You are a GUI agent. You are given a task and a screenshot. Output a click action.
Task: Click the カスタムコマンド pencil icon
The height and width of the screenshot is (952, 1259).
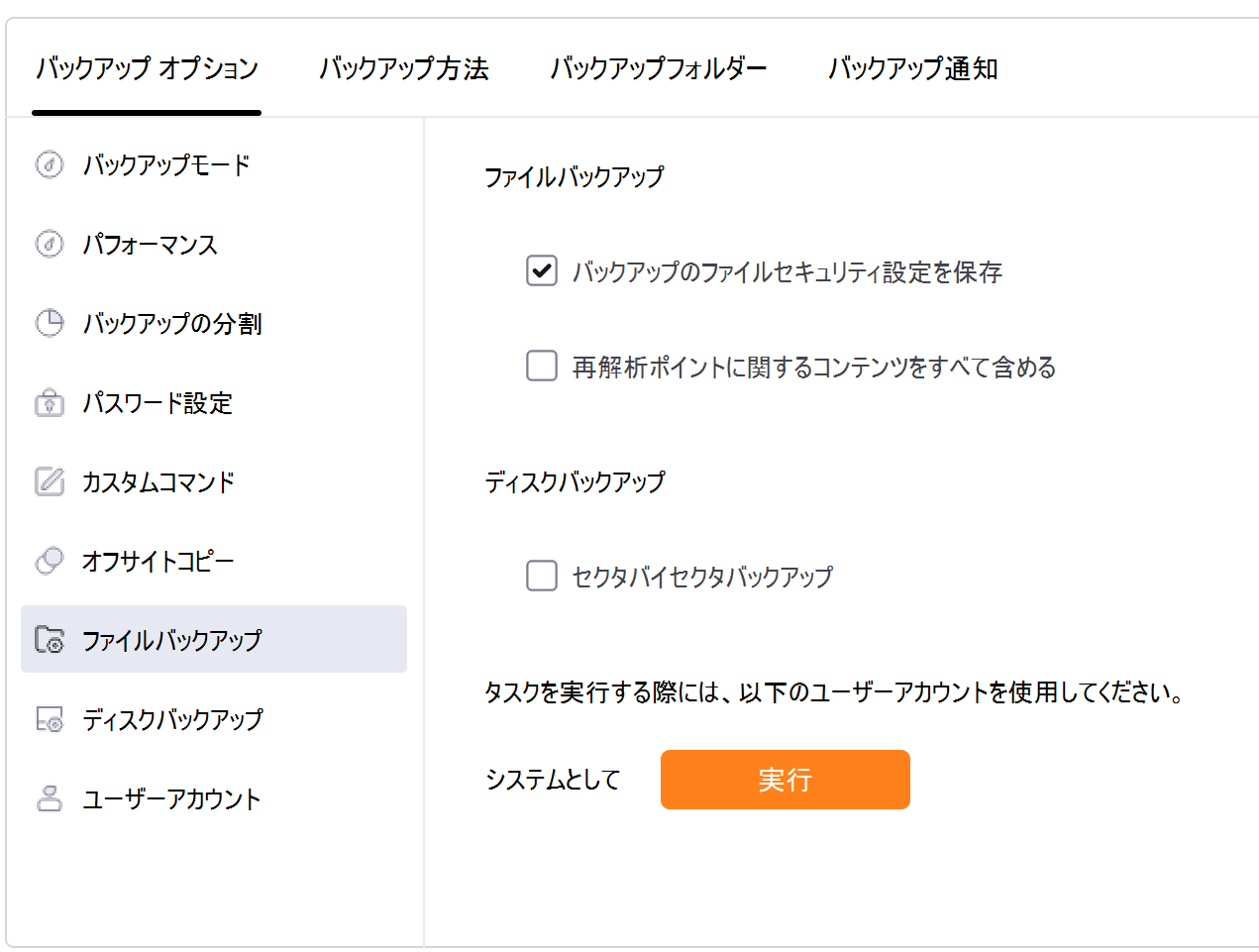pyautogui.click(x=50, y=481)
